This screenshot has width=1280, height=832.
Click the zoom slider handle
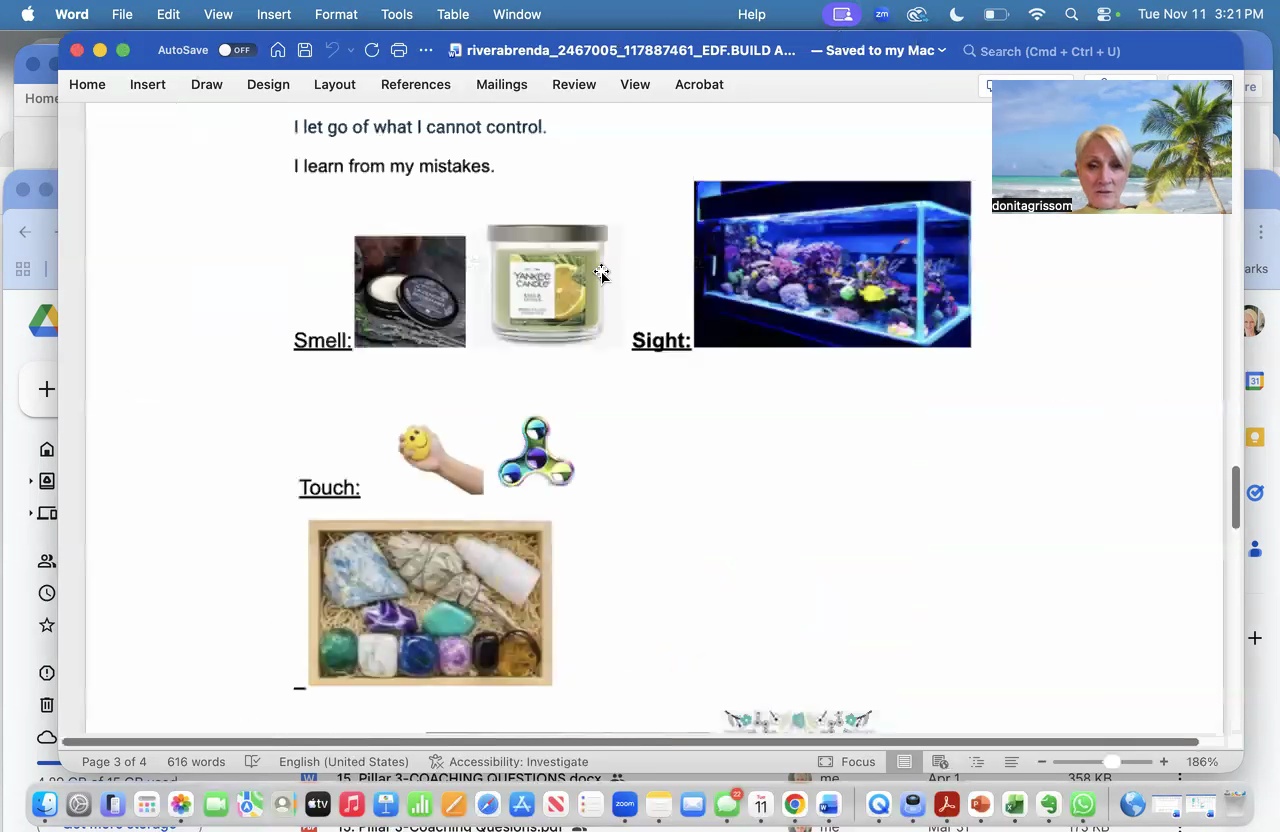point(1112,761)
